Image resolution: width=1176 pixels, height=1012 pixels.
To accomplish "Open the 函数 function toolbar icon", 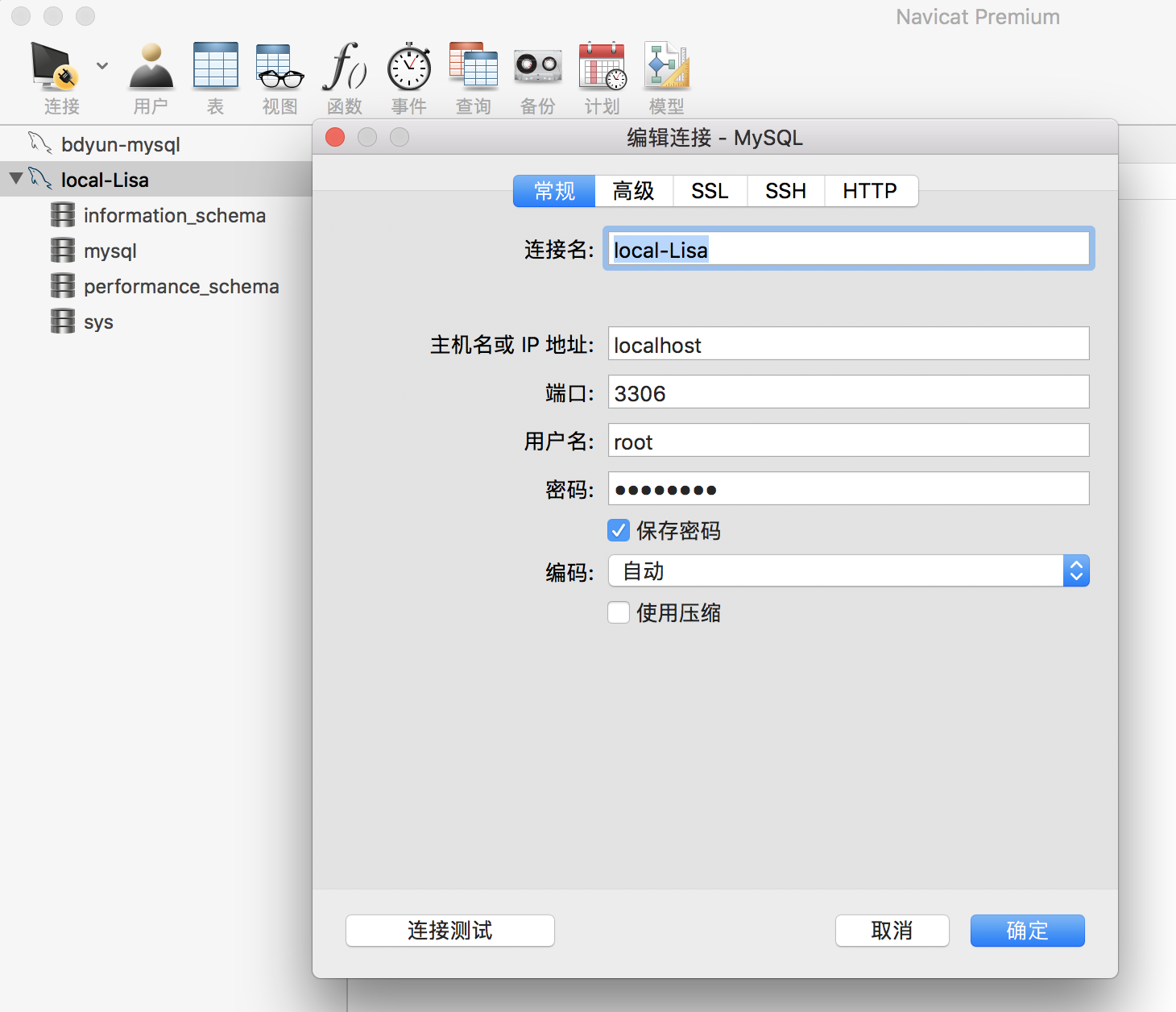I will pos(345,66).
